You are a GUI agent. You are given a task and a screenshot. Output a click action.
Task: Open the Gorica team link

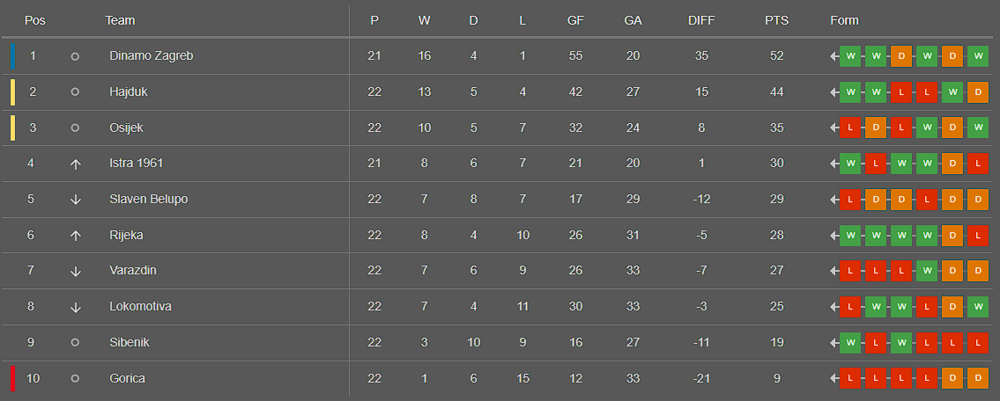[x=127, y=379]
